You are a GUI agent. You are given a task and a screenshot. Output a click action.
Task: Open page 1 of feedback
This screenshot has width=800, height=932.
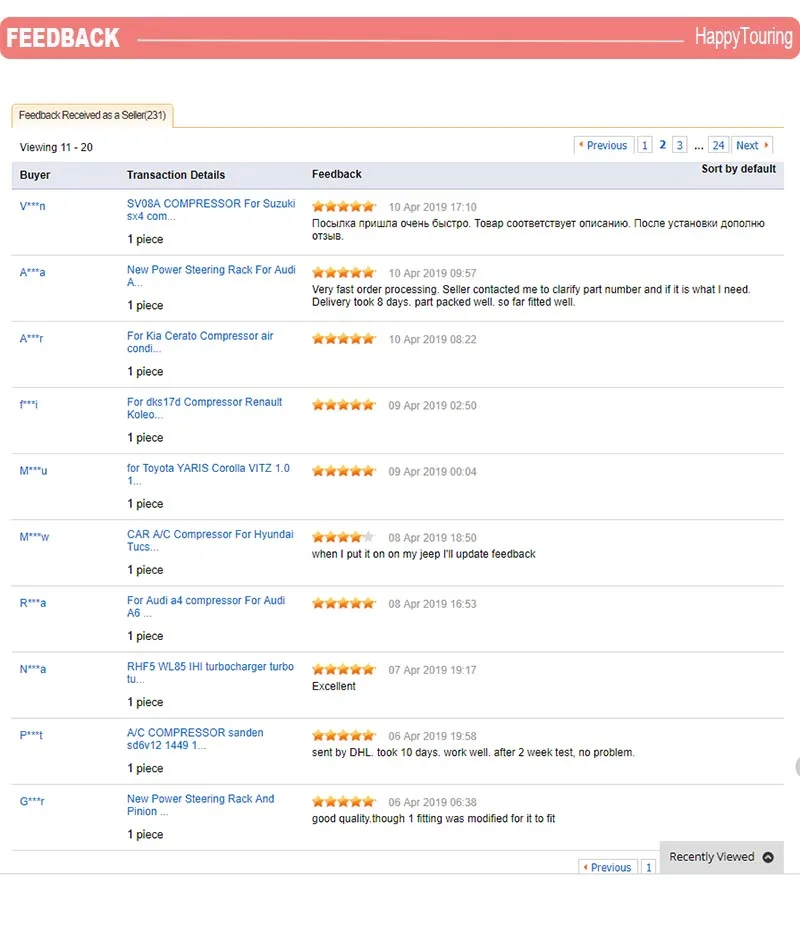pyautogui.click(x=645, y=146)
